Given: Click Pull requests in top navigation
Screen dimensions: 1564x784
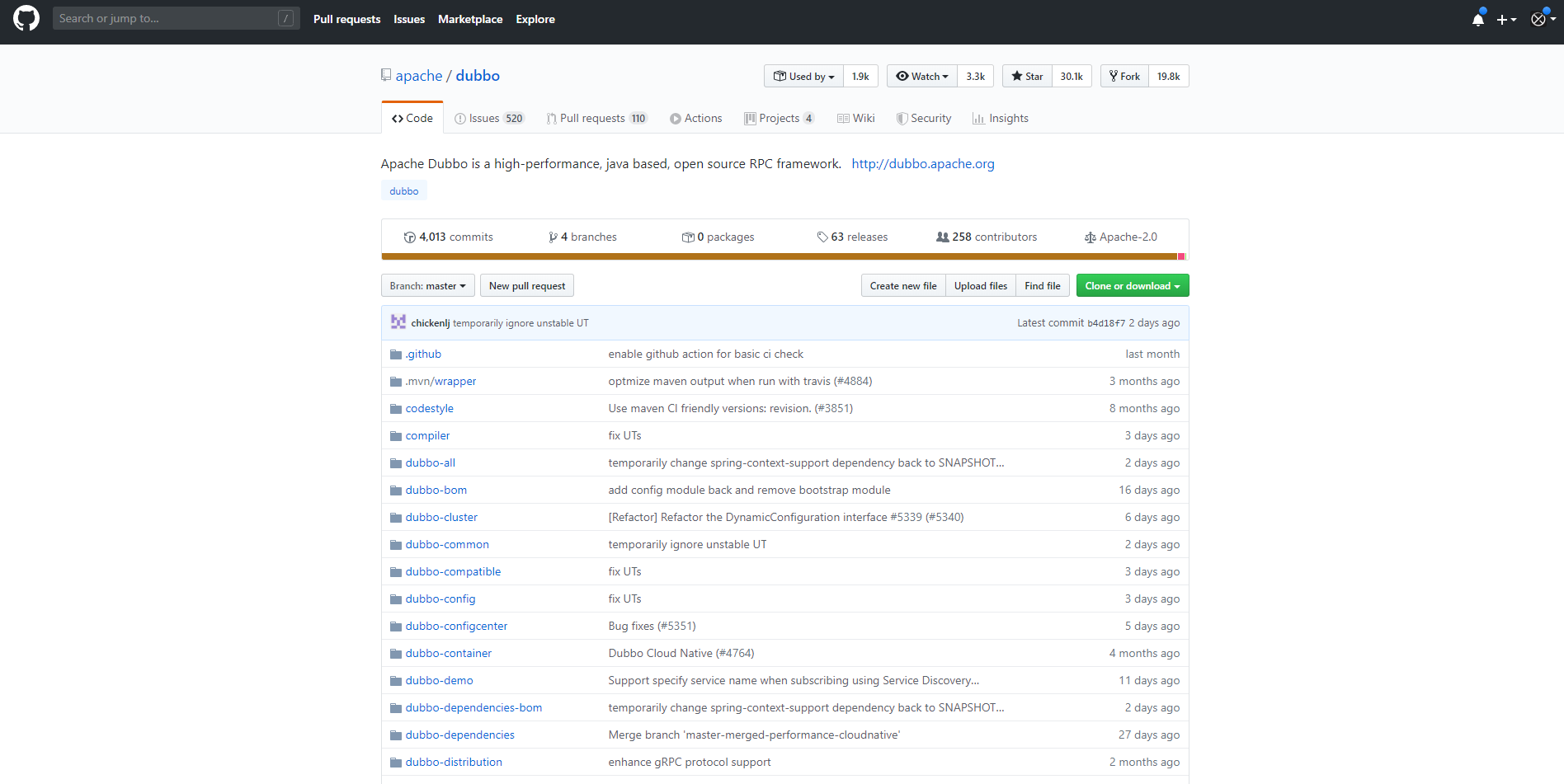Looking at the screenshot, I should pyautogui.click(x=346, y=19).
